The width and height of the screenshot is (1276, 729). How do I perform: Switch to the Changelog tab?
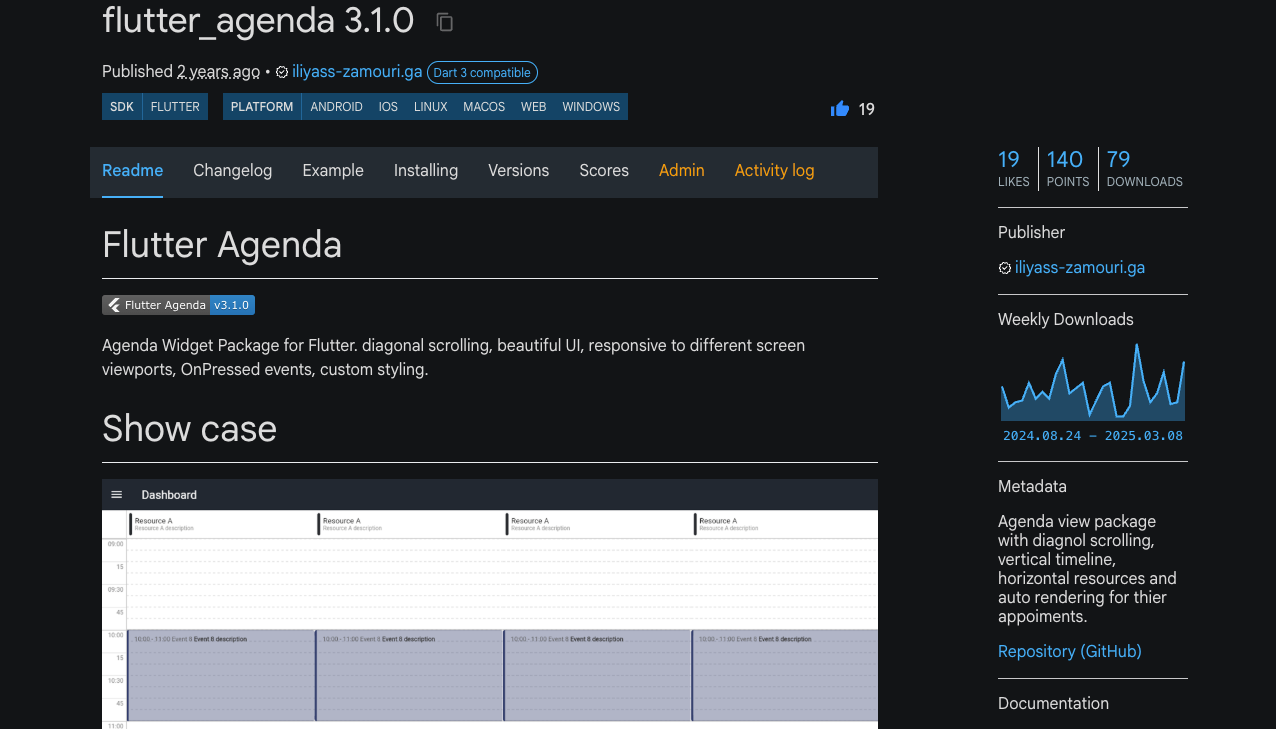pyautogui.click(x=232, y=170)
